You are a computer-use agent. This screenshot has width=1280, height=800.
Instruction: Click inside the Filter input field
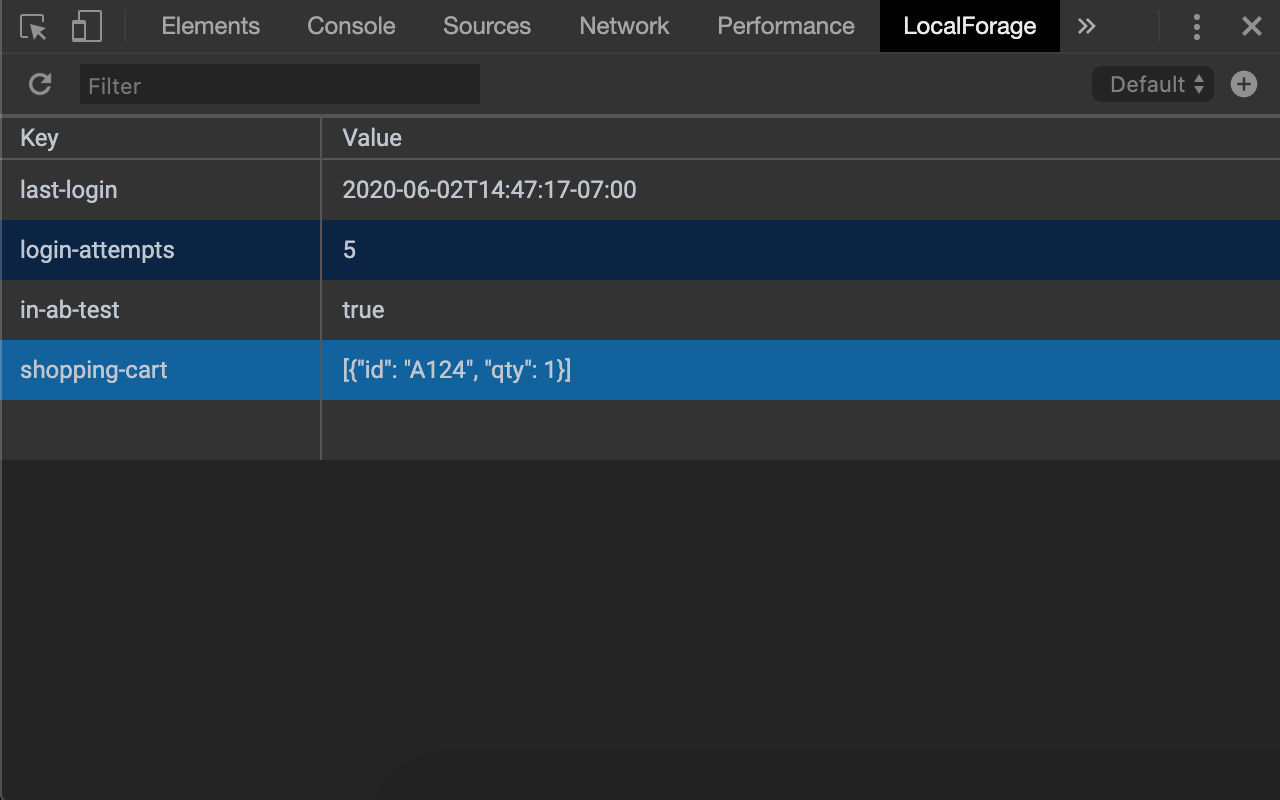coord(279,86)
